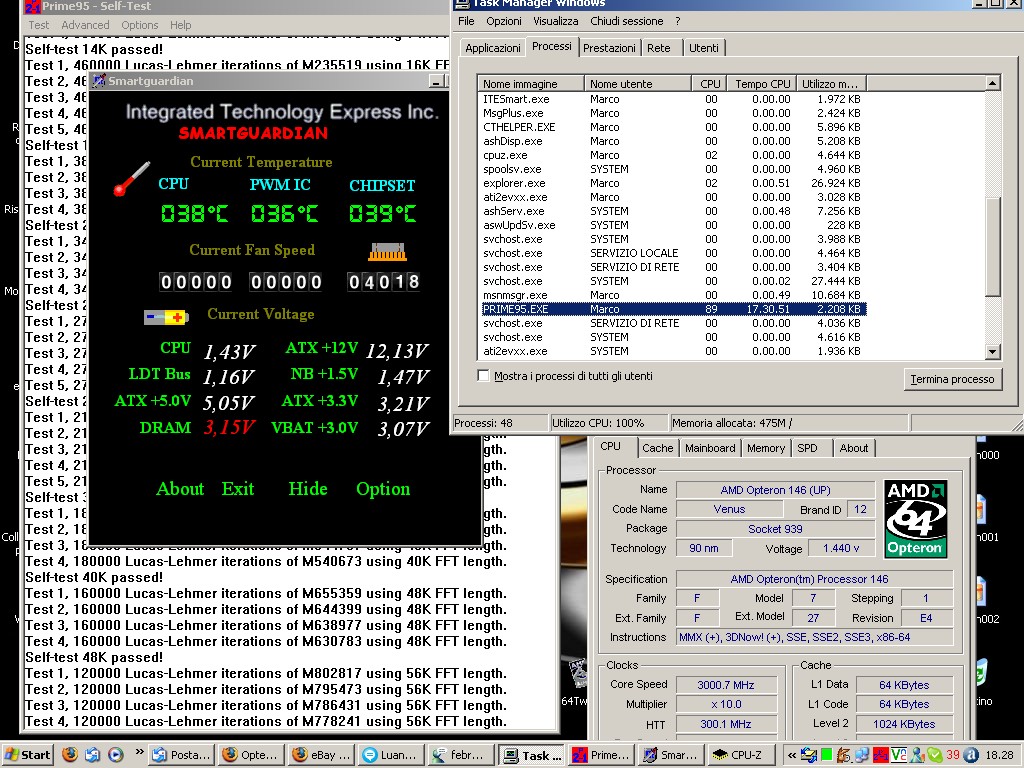Switch to the Applicazioni tab

pos(492,48)
